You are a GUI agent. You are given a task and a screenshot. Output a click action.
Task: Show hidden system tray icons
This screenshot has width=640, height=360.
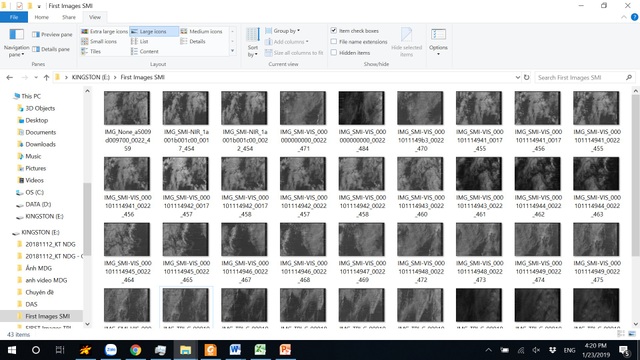pos(488,350)
